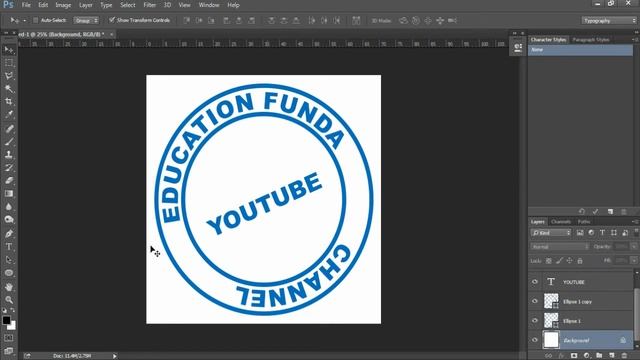Image resolution: width=640 pixels, height=360 pixels.
Task: Open Auto-Select Group dropdown
Action: 86,20
